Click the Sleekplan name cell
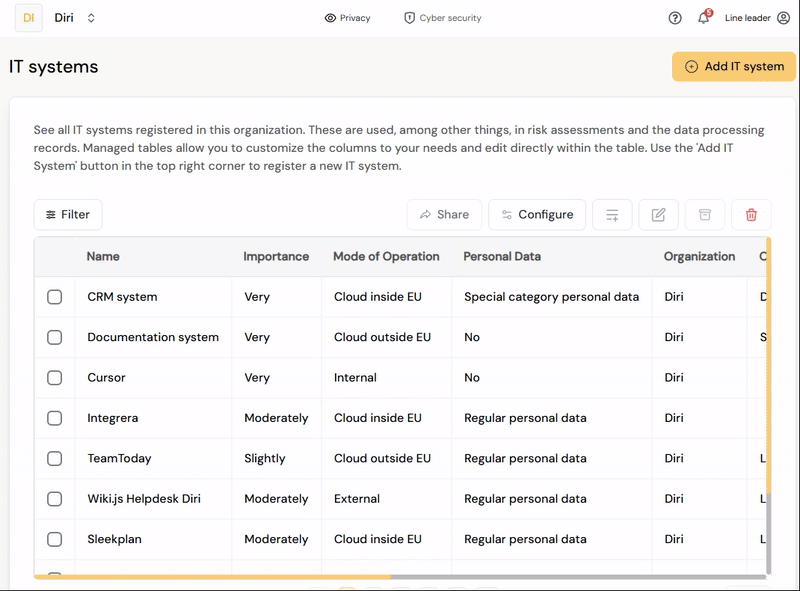The height and width of the screenshot is (591, 800). (x=153, y=539)
